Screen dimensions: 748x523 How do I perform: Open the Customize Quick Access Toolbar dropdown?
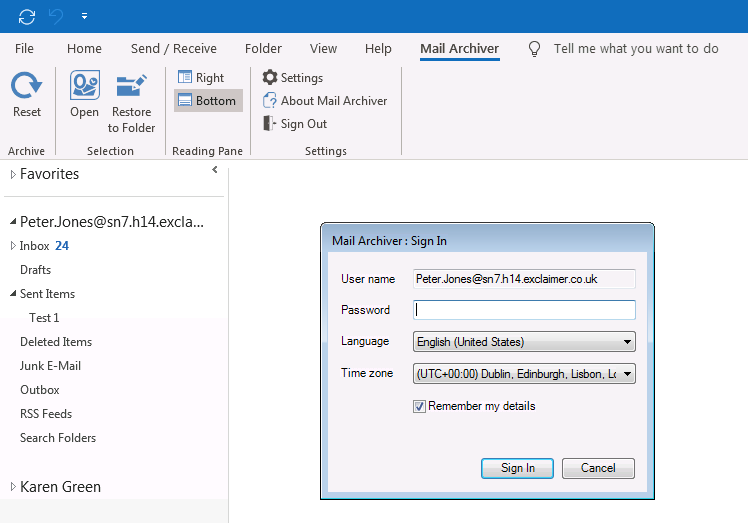click(84, 16)
